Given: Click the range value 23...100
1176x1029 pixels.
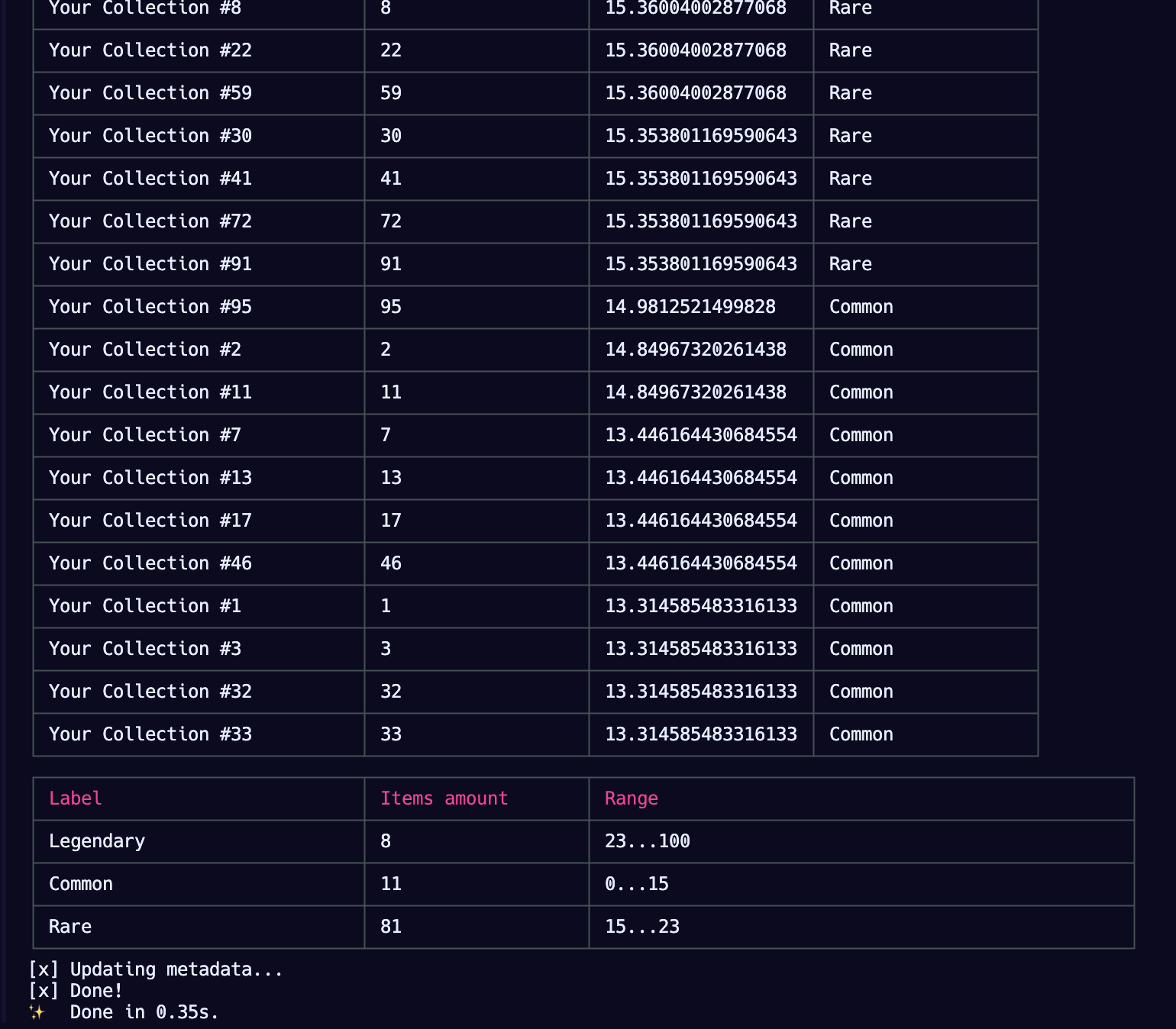Looking at the screenshot, I should (648, 841).
